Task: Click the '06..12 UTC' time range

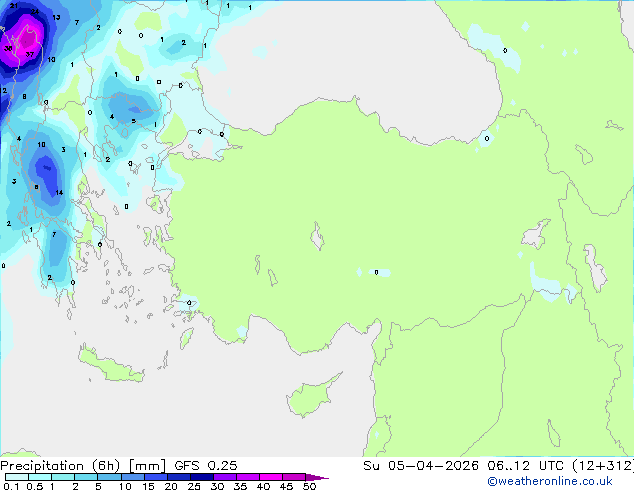Action: coord(526,466)
